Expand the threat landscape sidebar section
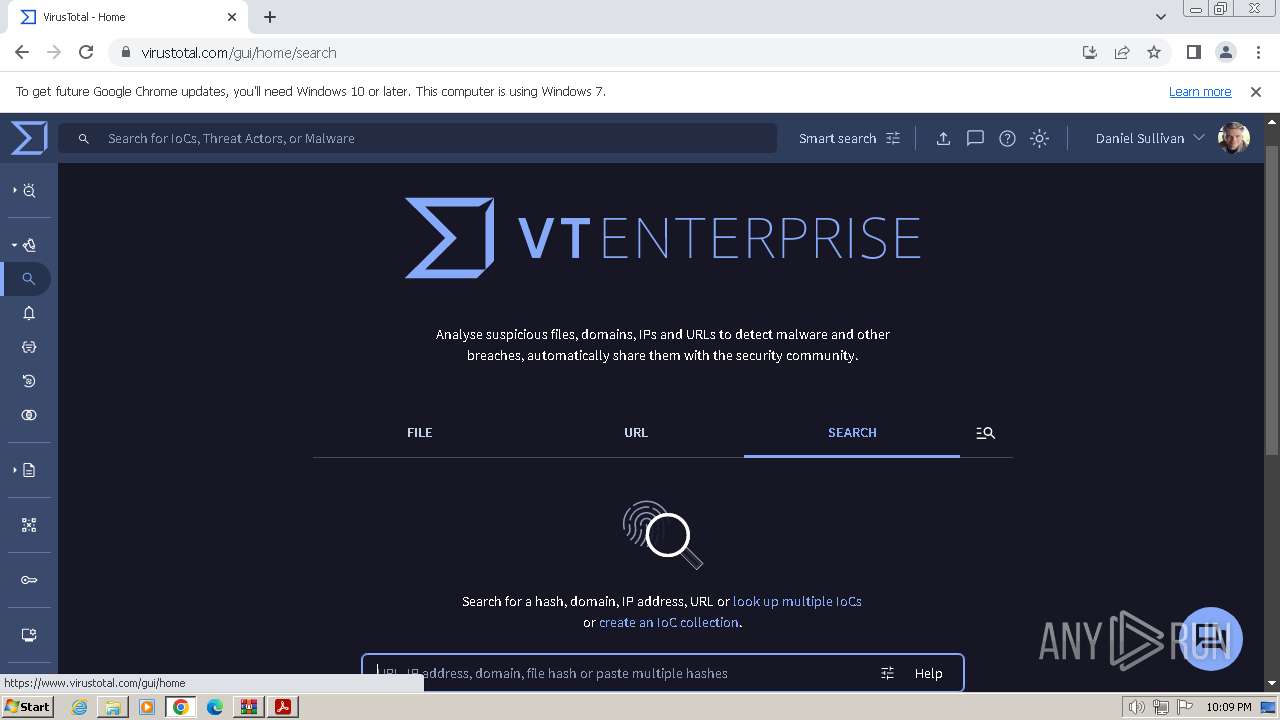Image resolution: width=1280 pixels, height=720 pixels. (x=25, y=190)
